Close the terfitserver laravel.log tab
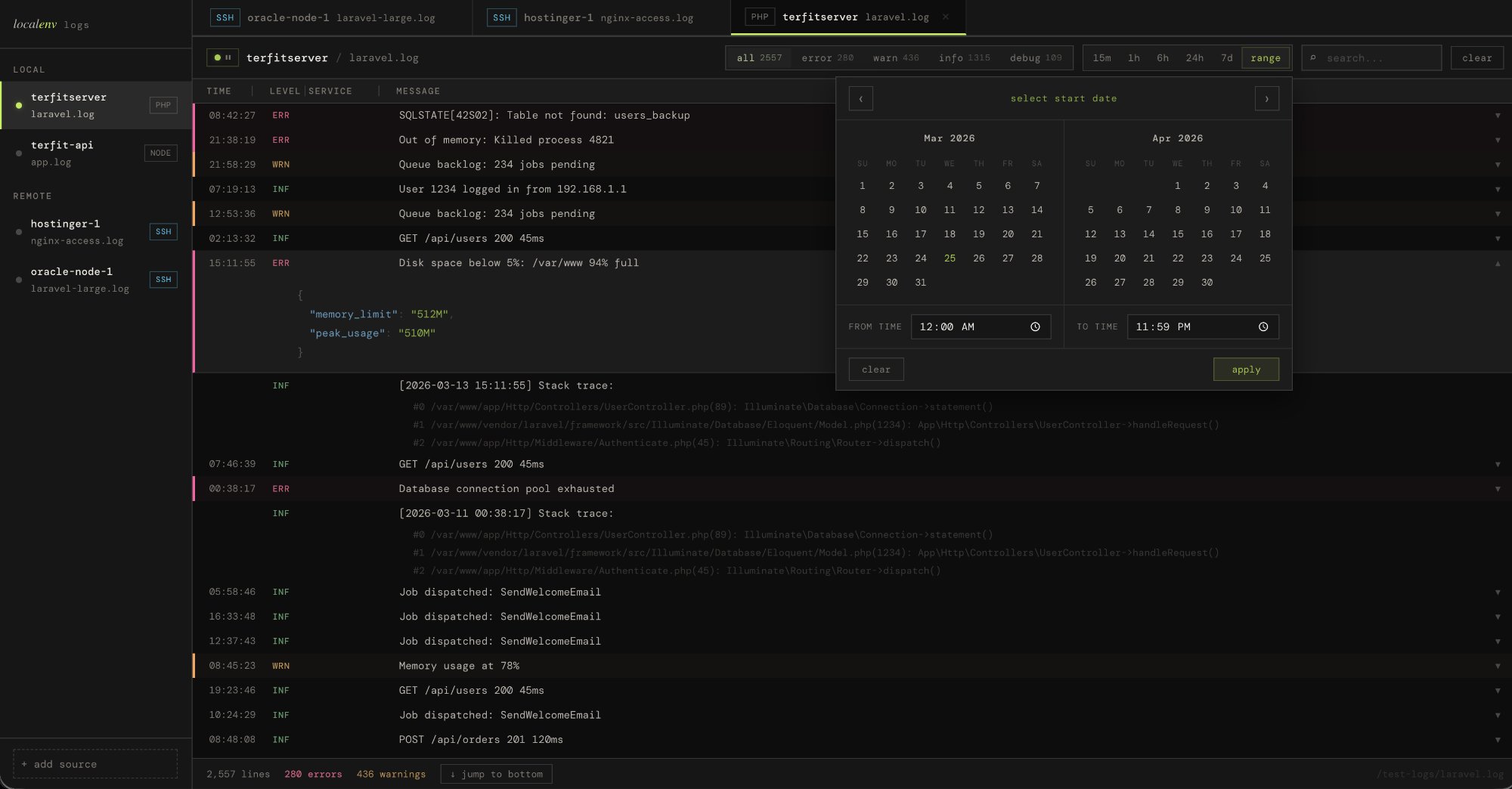Viewport: 1512px width, 789px height. pos(947,17)
